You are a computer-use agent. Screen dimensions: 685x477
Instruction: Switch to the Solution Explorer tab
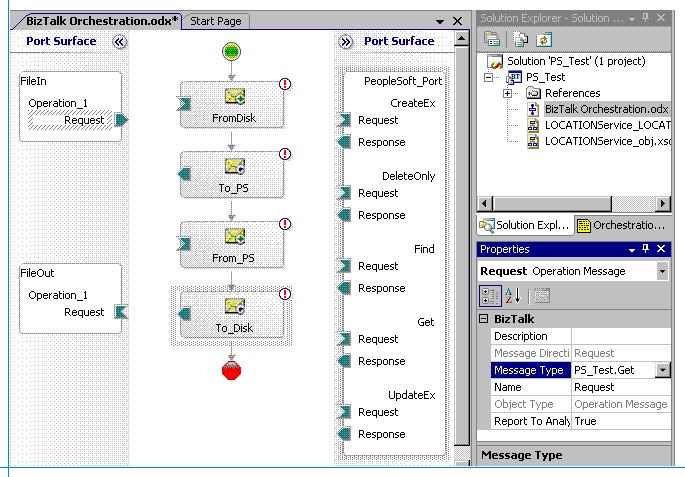[x=526, y=225]
